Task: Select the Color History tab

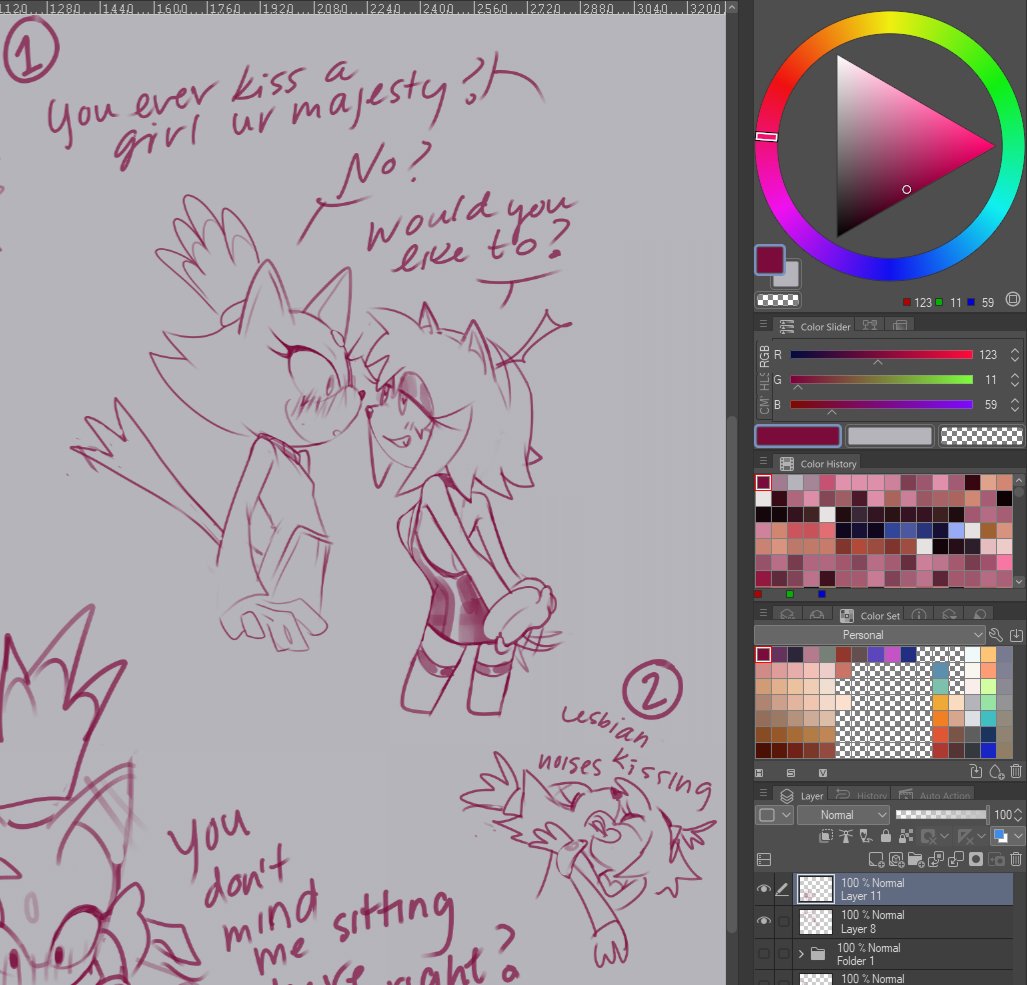Action: (818, 463)
